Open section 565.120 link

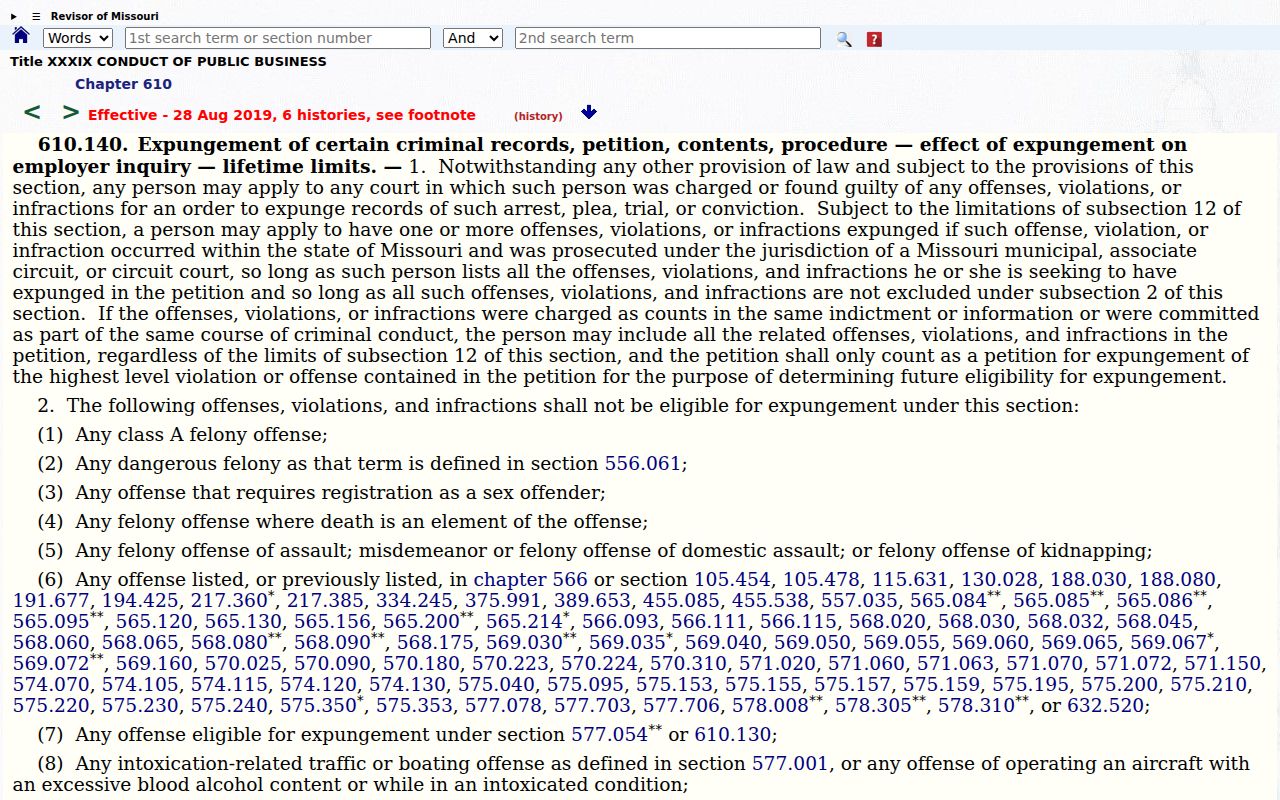click(x=154, y=622)
